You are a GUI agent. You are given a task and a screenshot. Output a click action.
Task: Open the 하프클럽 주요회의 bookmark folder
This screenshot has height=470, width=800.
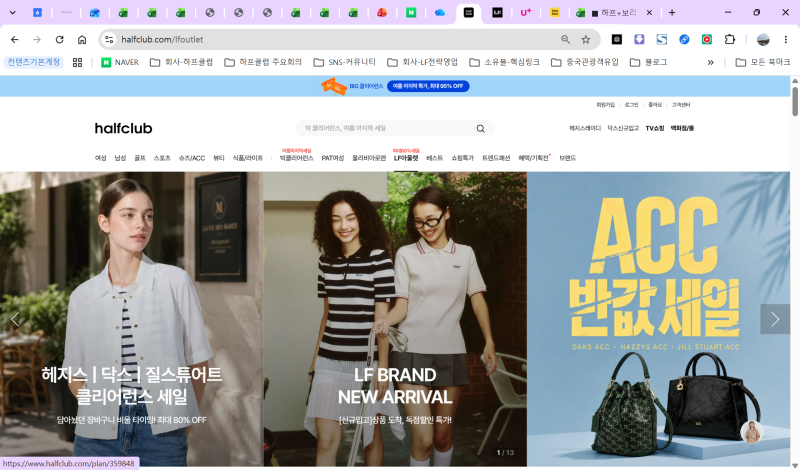(x=263, y=62)
